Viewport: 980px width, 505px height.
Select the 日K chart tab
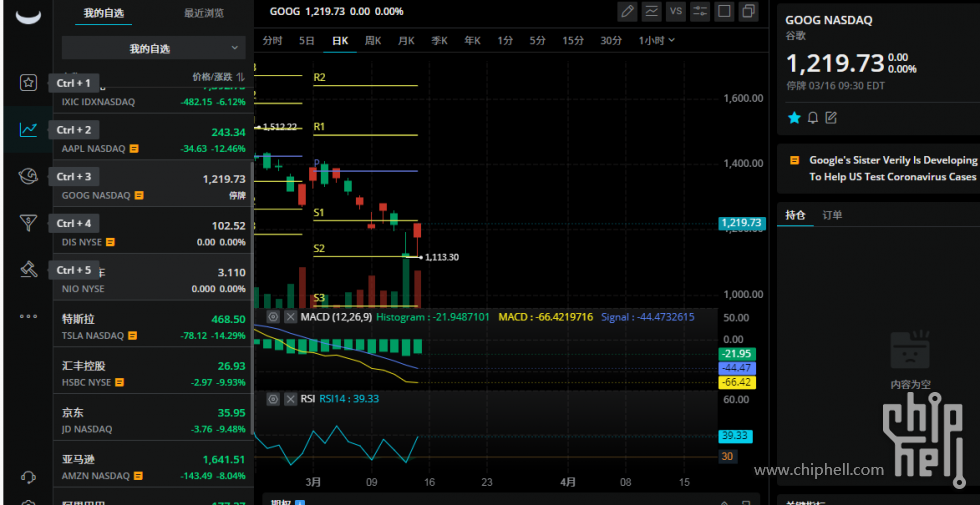coord(340,40)
